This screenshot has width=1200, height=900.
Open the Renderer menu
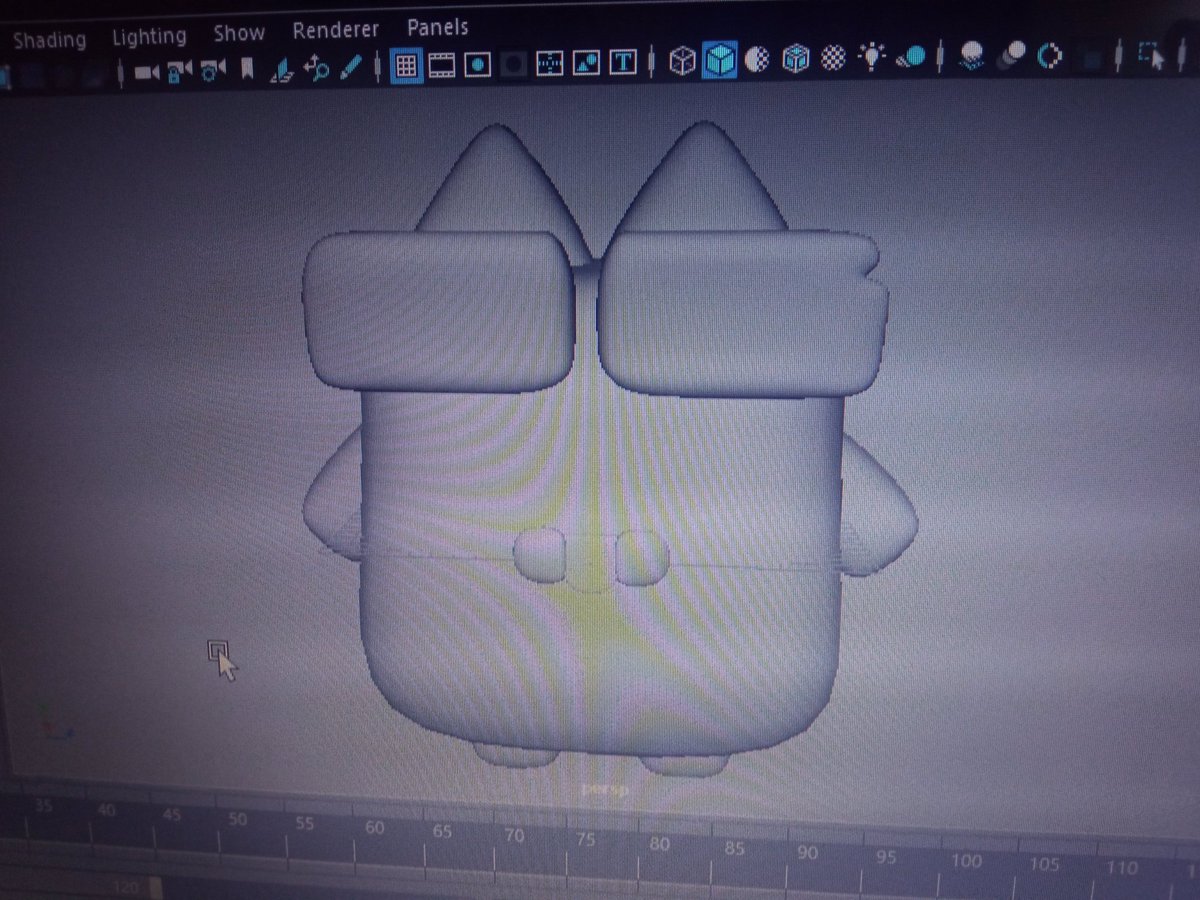click(336, 30)
